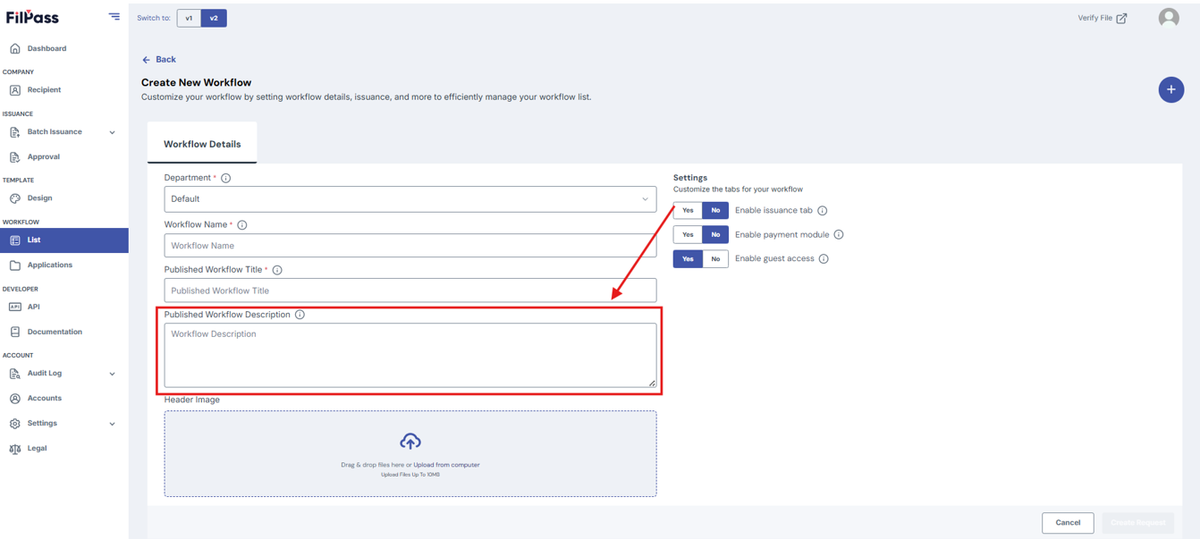Click into the Workflow Description textarea
The height and width of the screenshot is (539, 1200).
[x=410, y=355]
